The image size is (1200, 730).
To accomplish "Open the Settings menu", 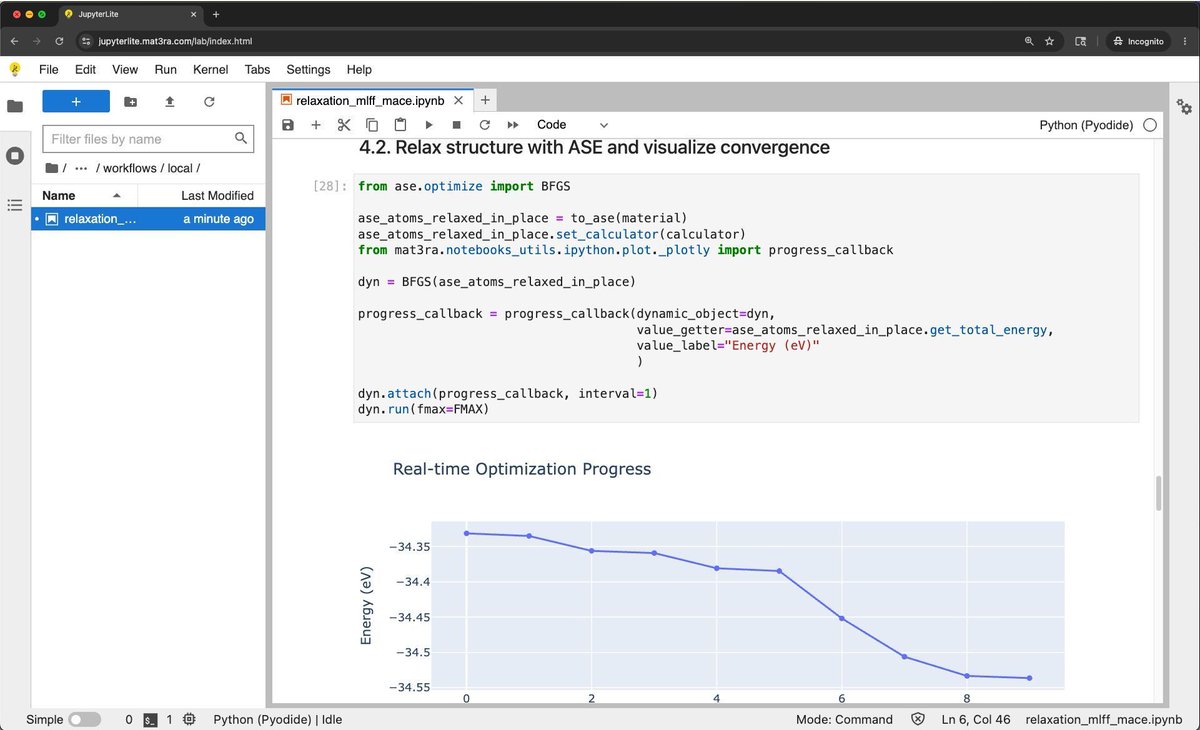I will point(308,70).
